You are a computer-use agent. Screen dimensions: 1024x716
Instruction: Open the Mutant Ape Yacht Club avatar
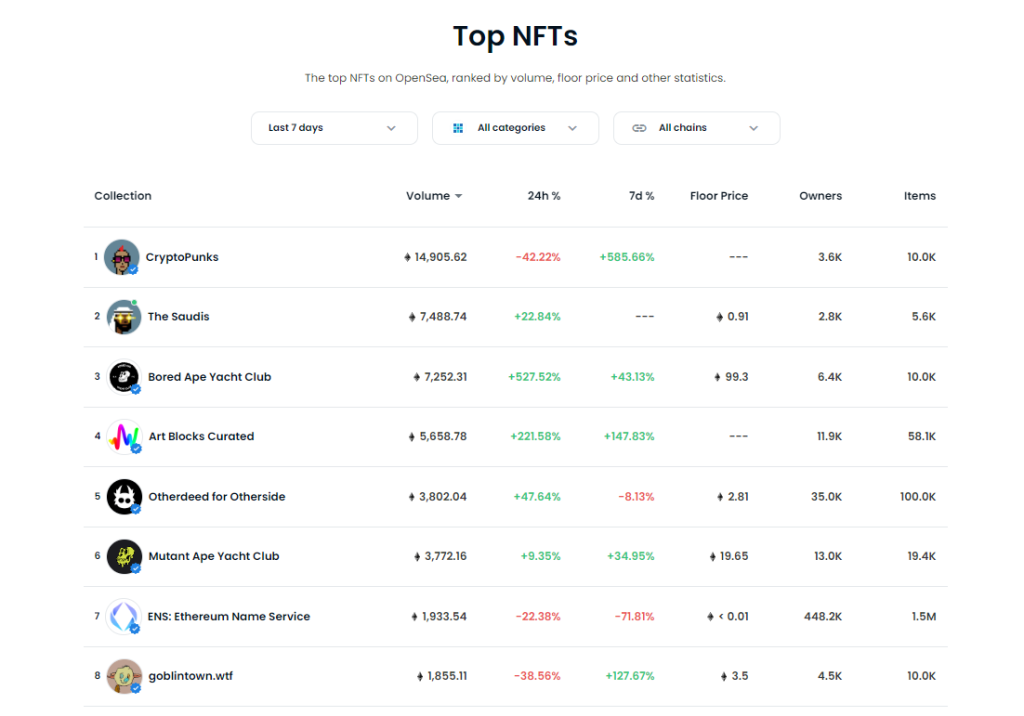[124, 556]
